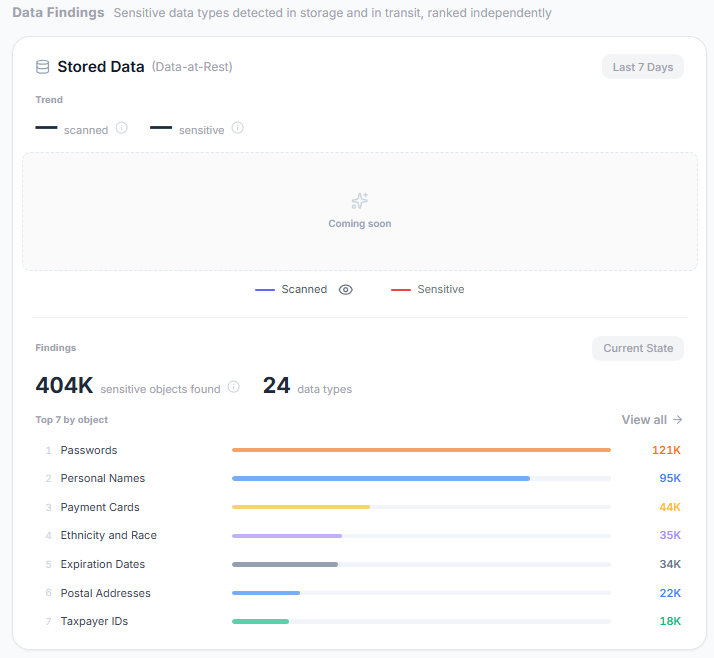Select the Personal Names finding
The width and height of the screenshot is (714, 658).
click(102, 478)
